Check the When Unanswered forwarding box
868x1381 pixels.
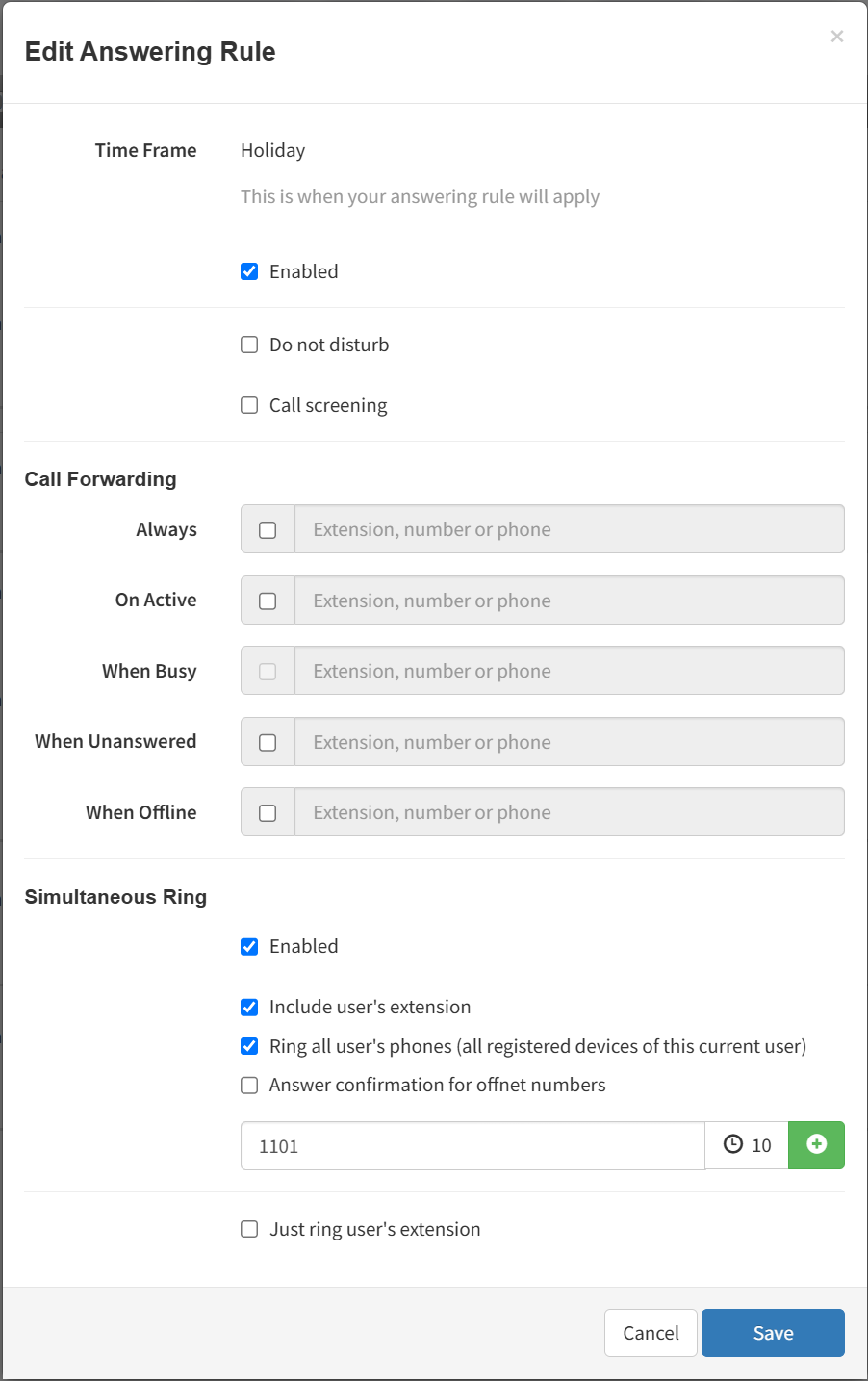[x=268, y=742]
